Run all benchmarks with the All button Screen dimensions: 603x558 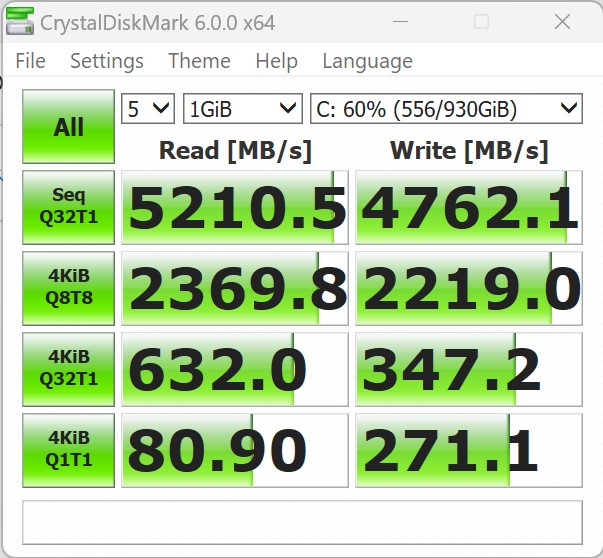tap(68, 126)
